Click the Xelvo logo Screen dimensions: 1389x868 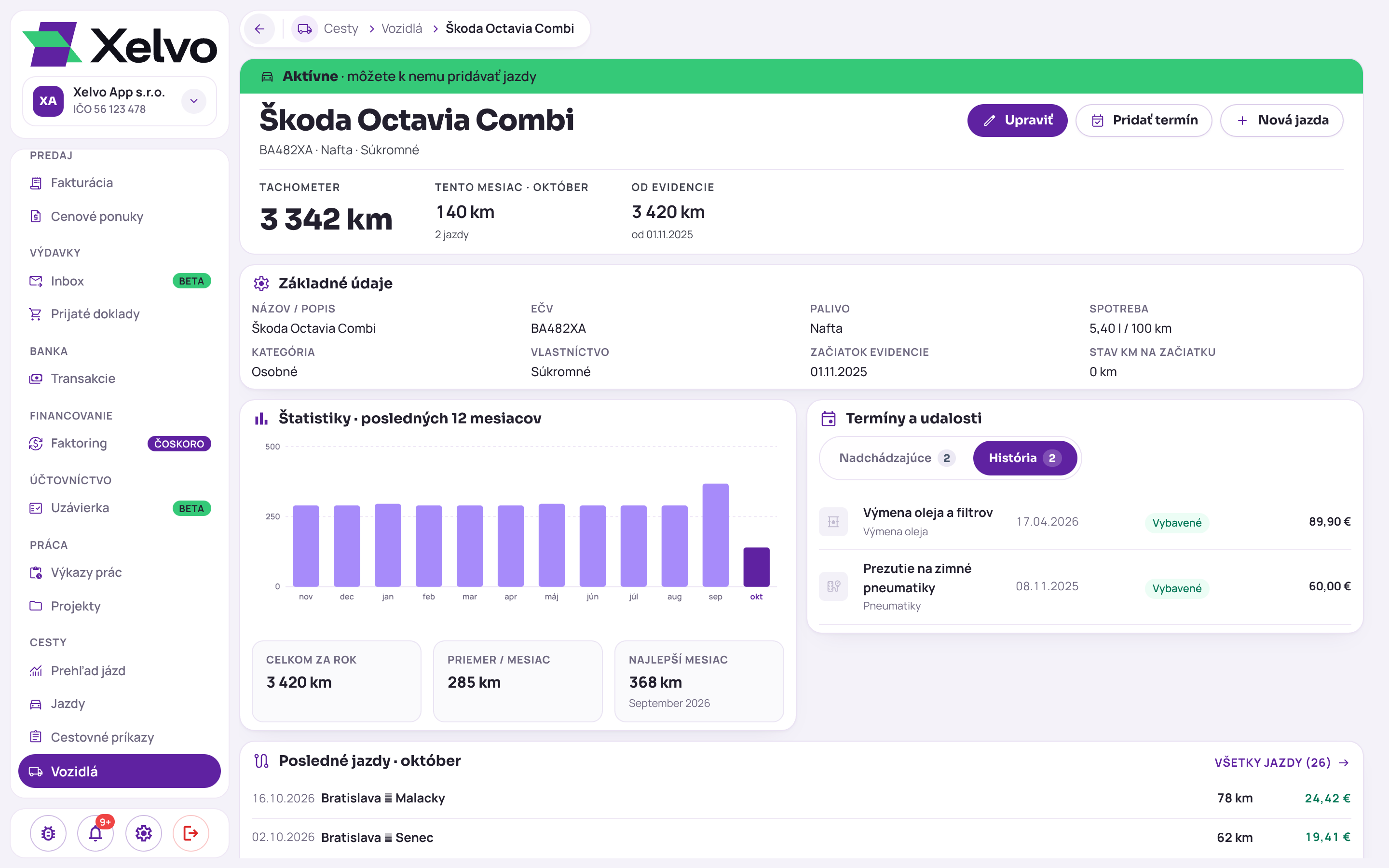(120, 45)
